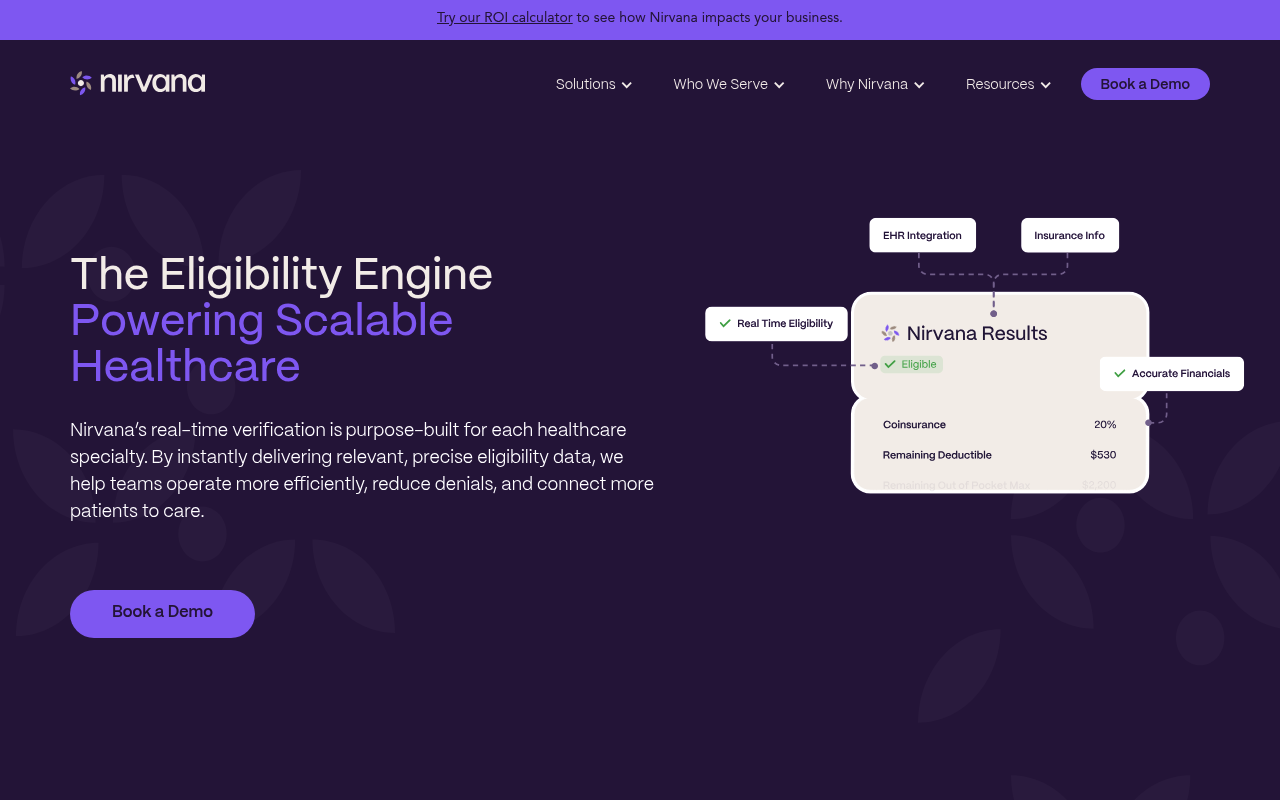Expand the Who We Serve chevron
1280x800 pixels.
tap(779, 85)
